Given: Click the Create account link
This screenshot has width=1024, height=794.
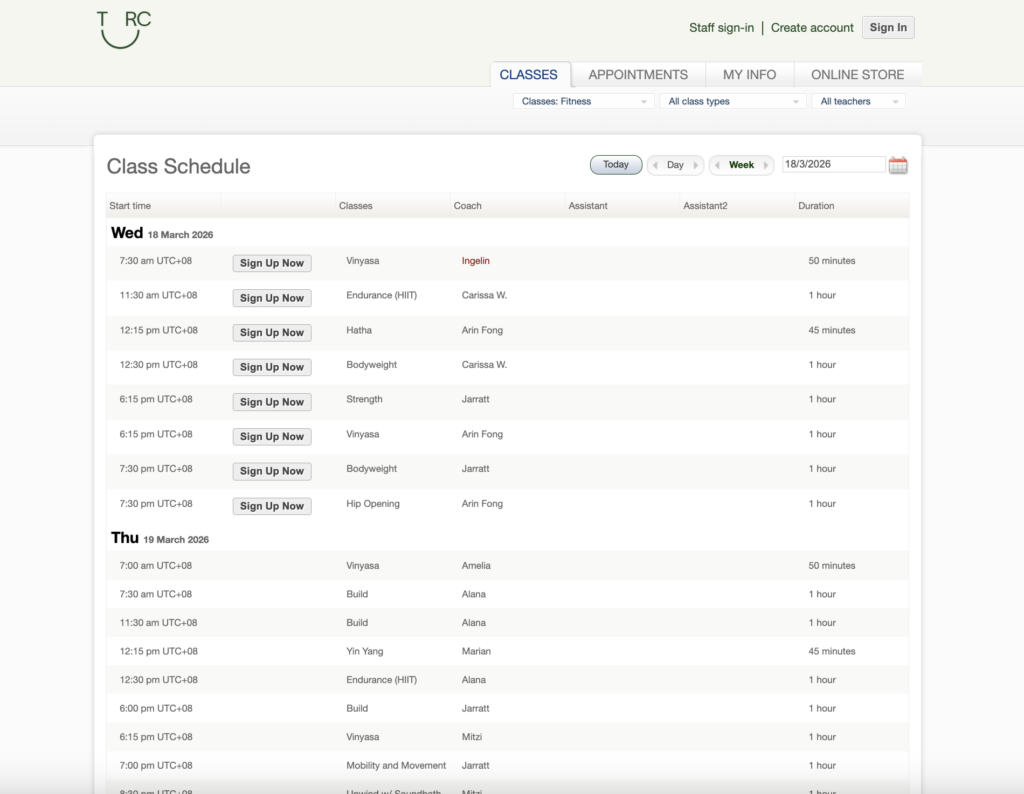Looking at the screenshot, I should click(812, 28).
